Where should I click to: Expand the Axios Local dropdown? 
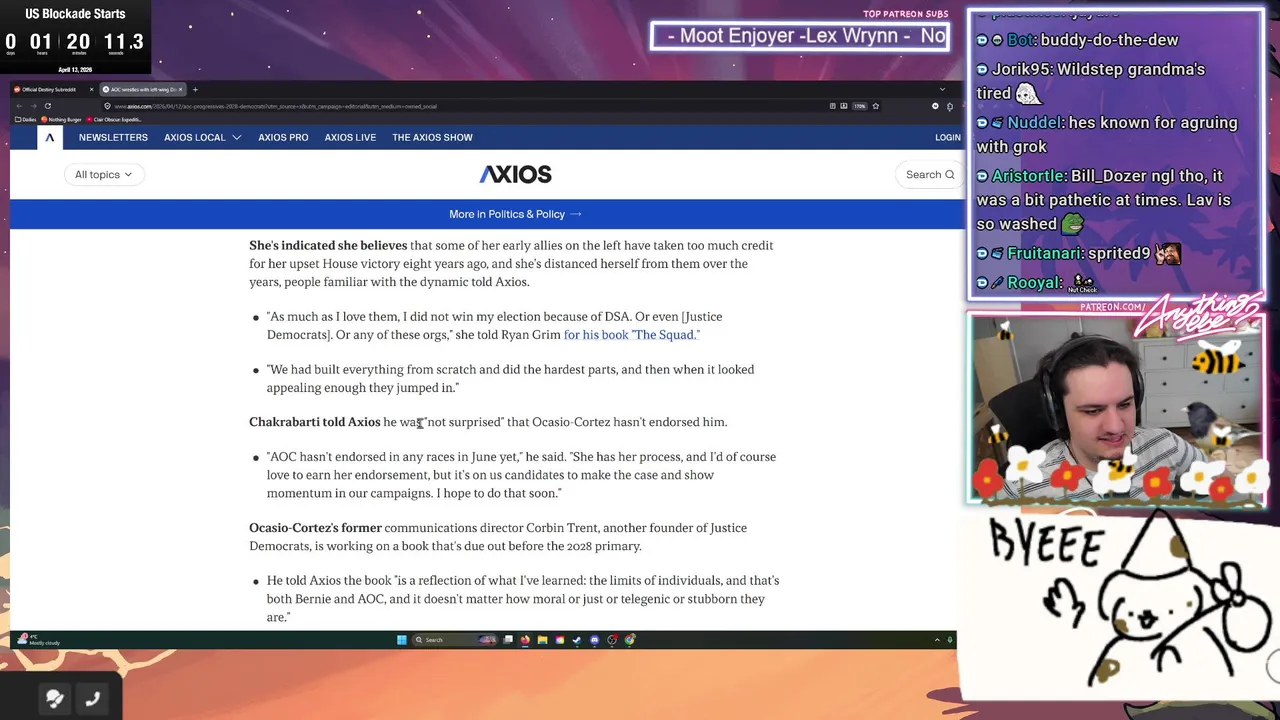click(x=202, y=137)
